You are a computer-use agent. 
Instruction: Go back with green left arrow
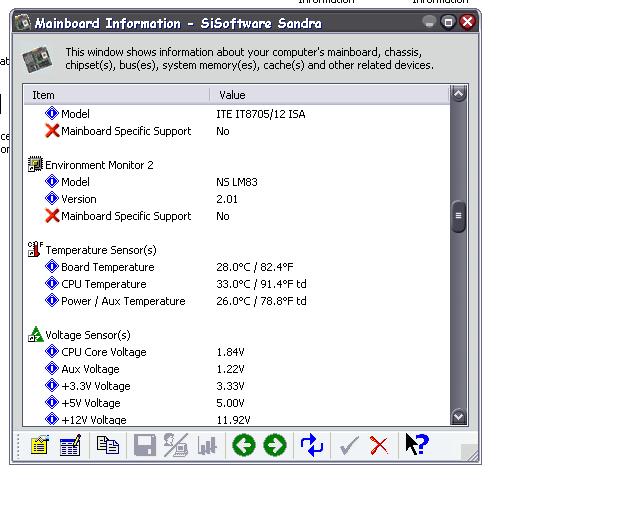[244, 445]
